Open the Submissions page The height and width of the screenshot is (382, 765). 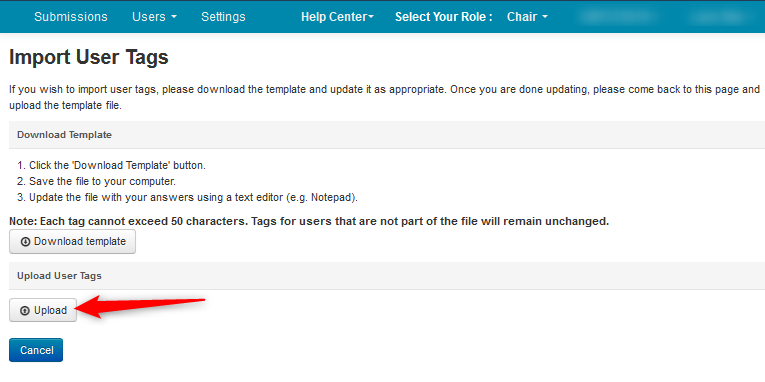click(71, 17)
